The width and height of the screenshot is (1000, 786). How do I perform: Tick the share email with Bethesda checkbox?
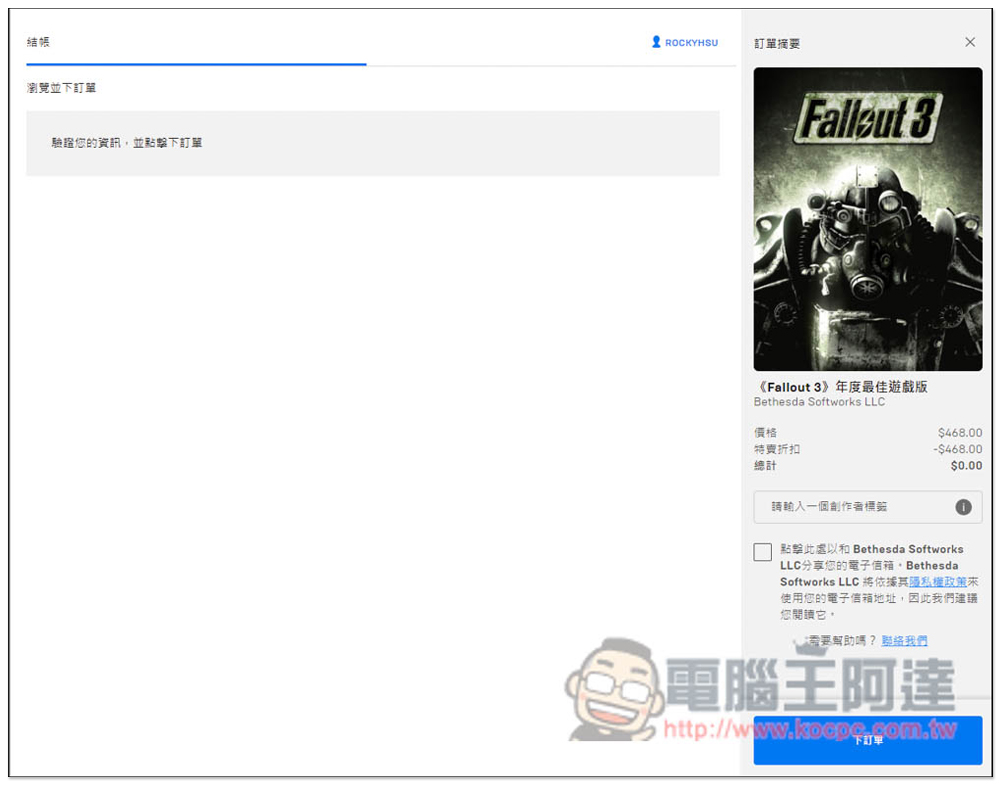[x=762, y=552]
